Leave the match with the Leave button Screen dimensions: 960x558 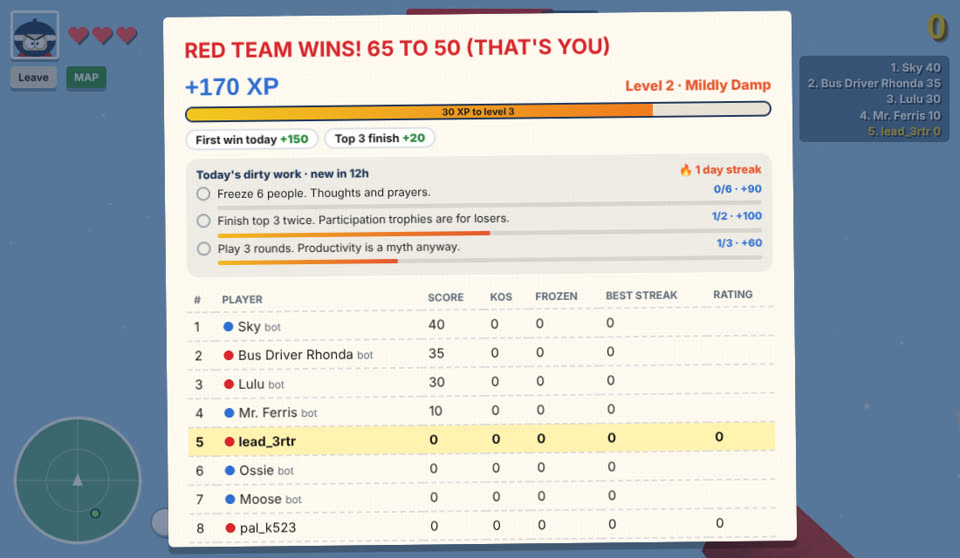click(33, 78)
